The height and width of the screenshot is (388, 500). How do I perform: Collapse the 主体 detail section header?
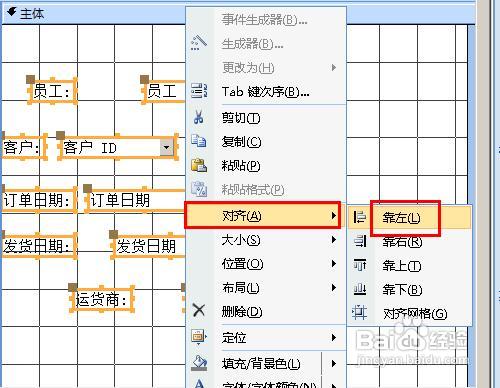pos(12,12)
